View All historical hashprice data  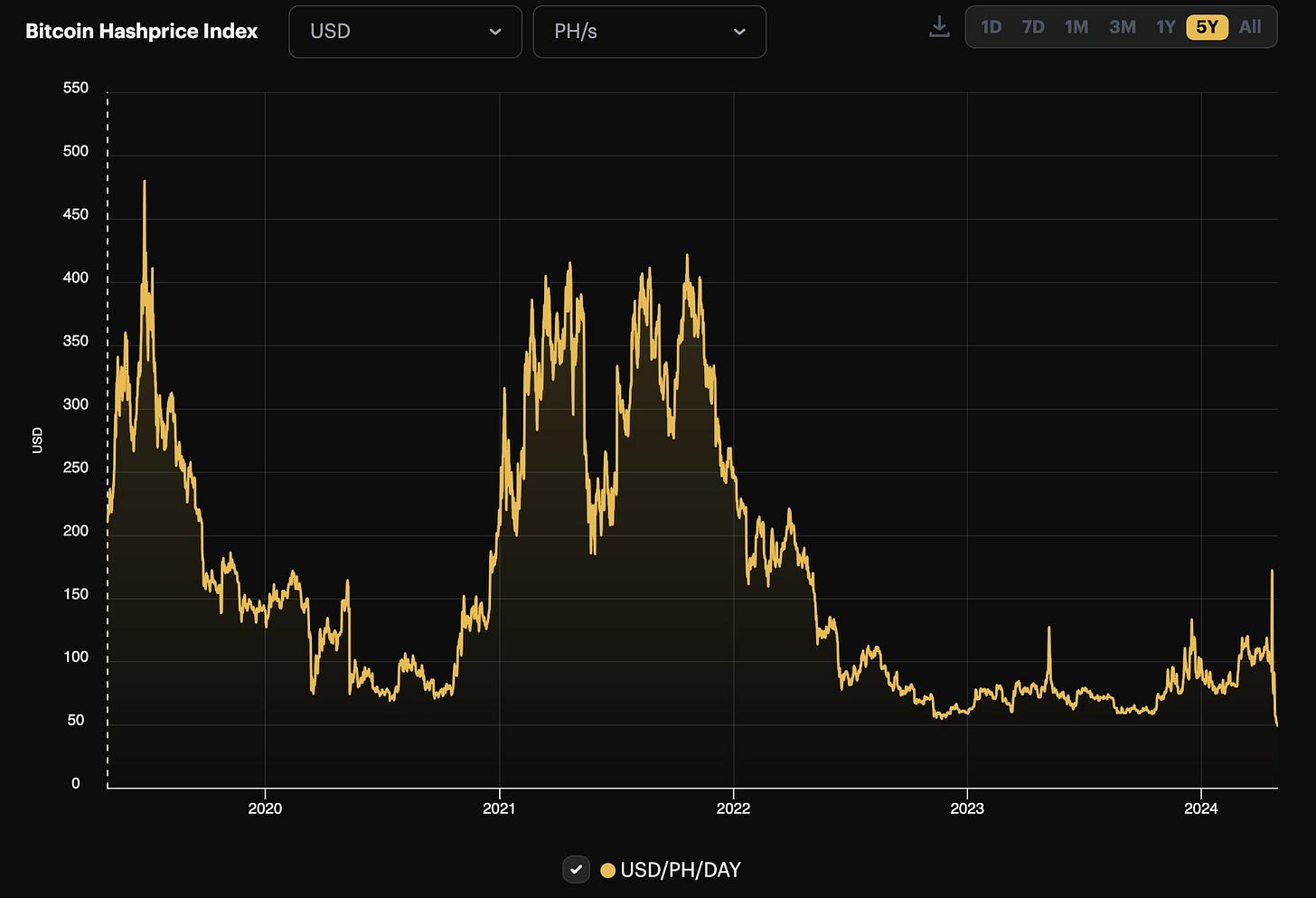(x=1250, y=27)
